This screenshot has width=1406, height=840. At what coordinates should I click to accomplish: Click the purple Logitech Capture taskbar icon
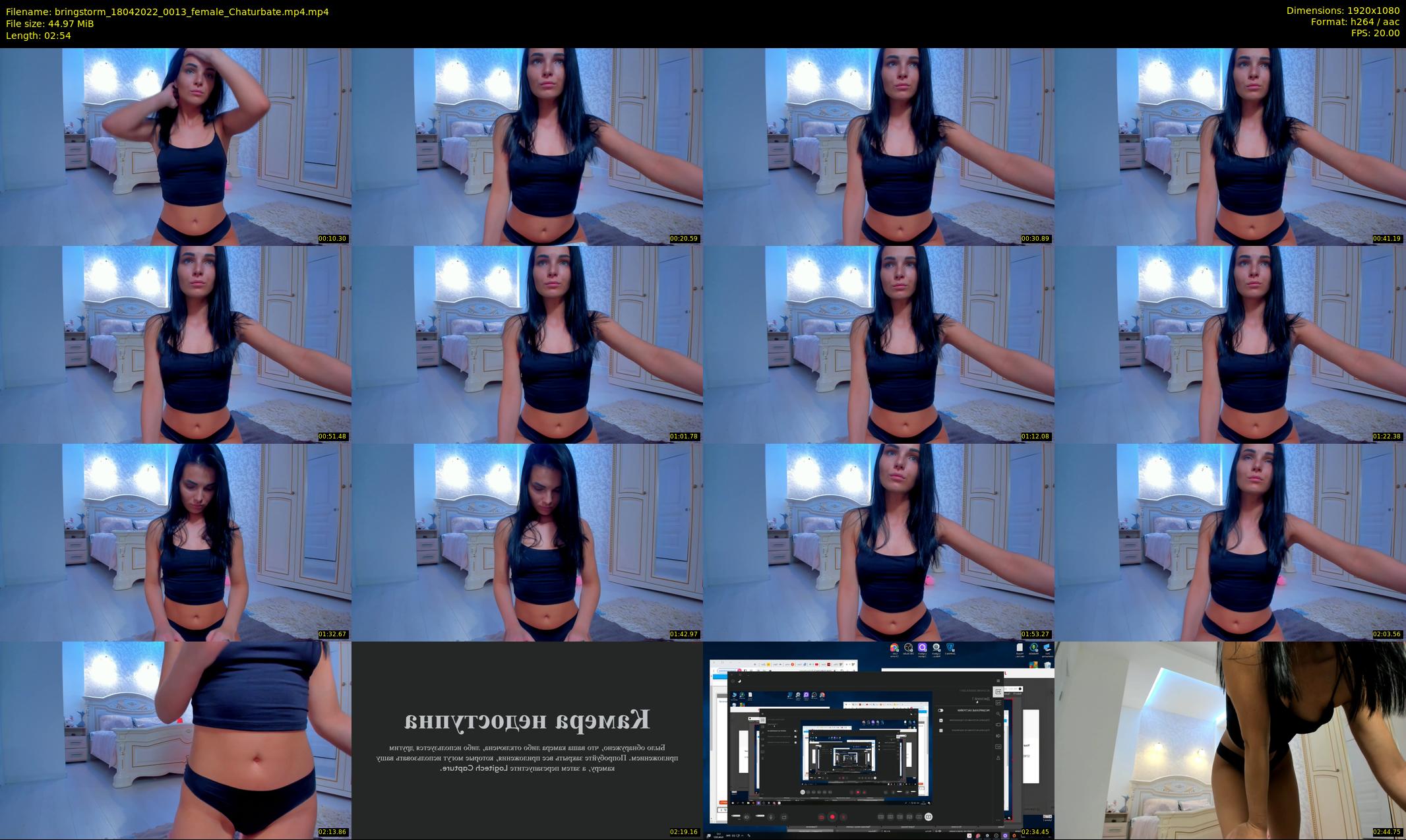tap(1005, 835)
